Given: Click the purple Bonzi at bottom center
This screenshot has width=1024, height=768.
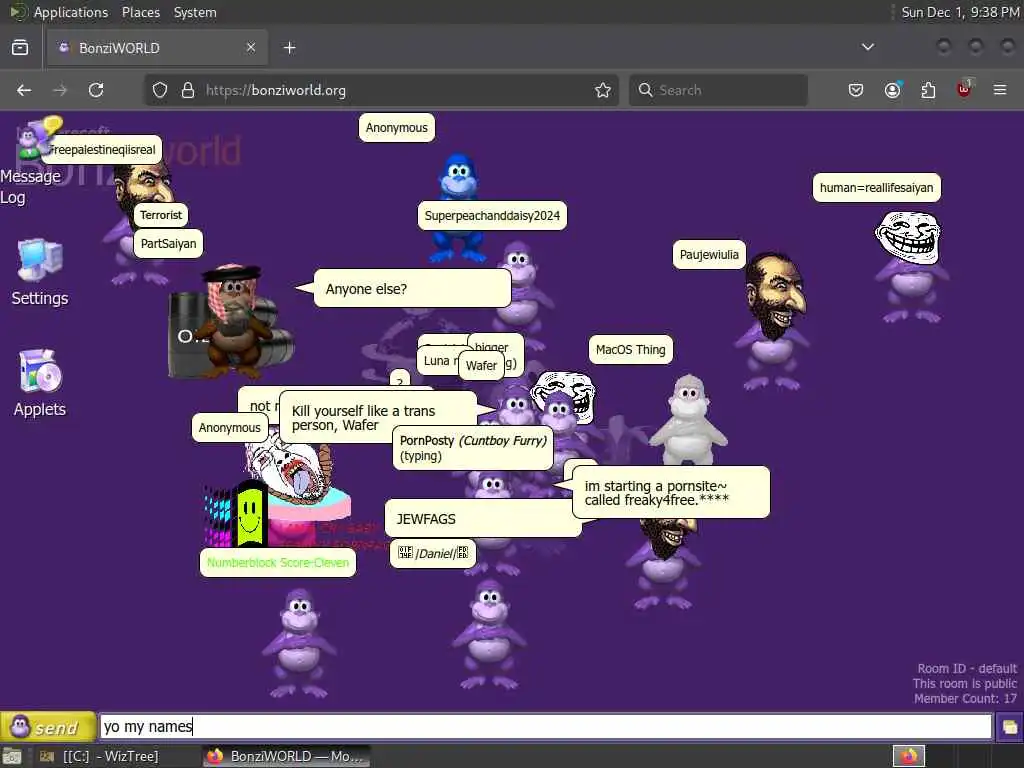Looking at the screenshot, I should coord(488,635).
